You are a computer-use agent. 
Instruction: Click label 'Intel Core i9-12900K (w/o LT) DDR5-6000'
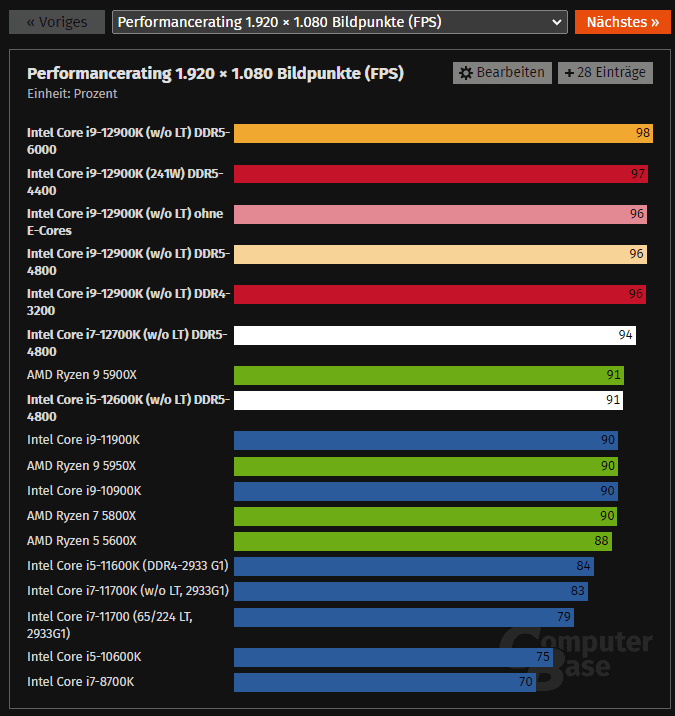pos(128,141)
